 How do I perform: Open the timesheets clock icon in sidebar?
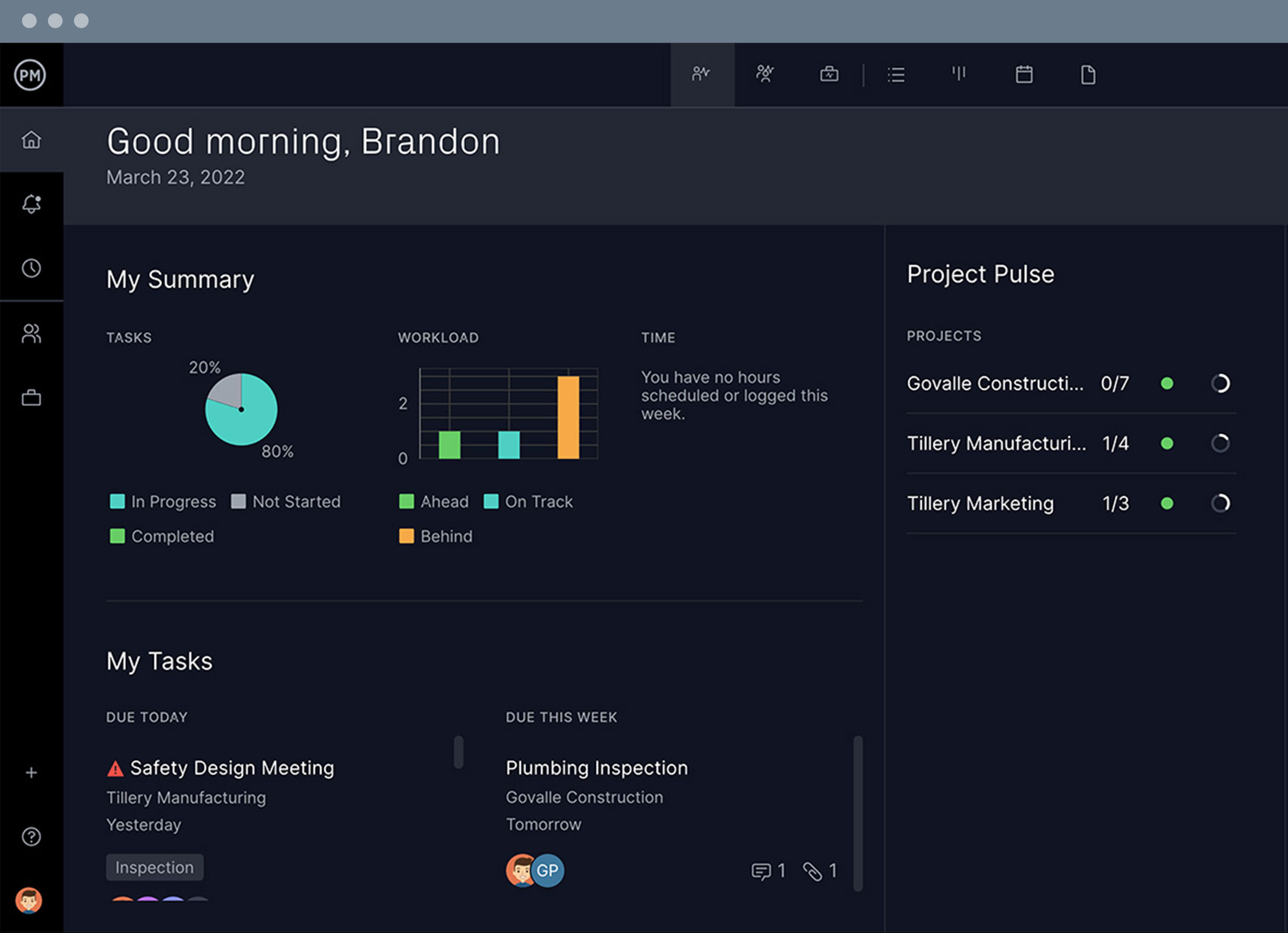(x=31, y=268)
